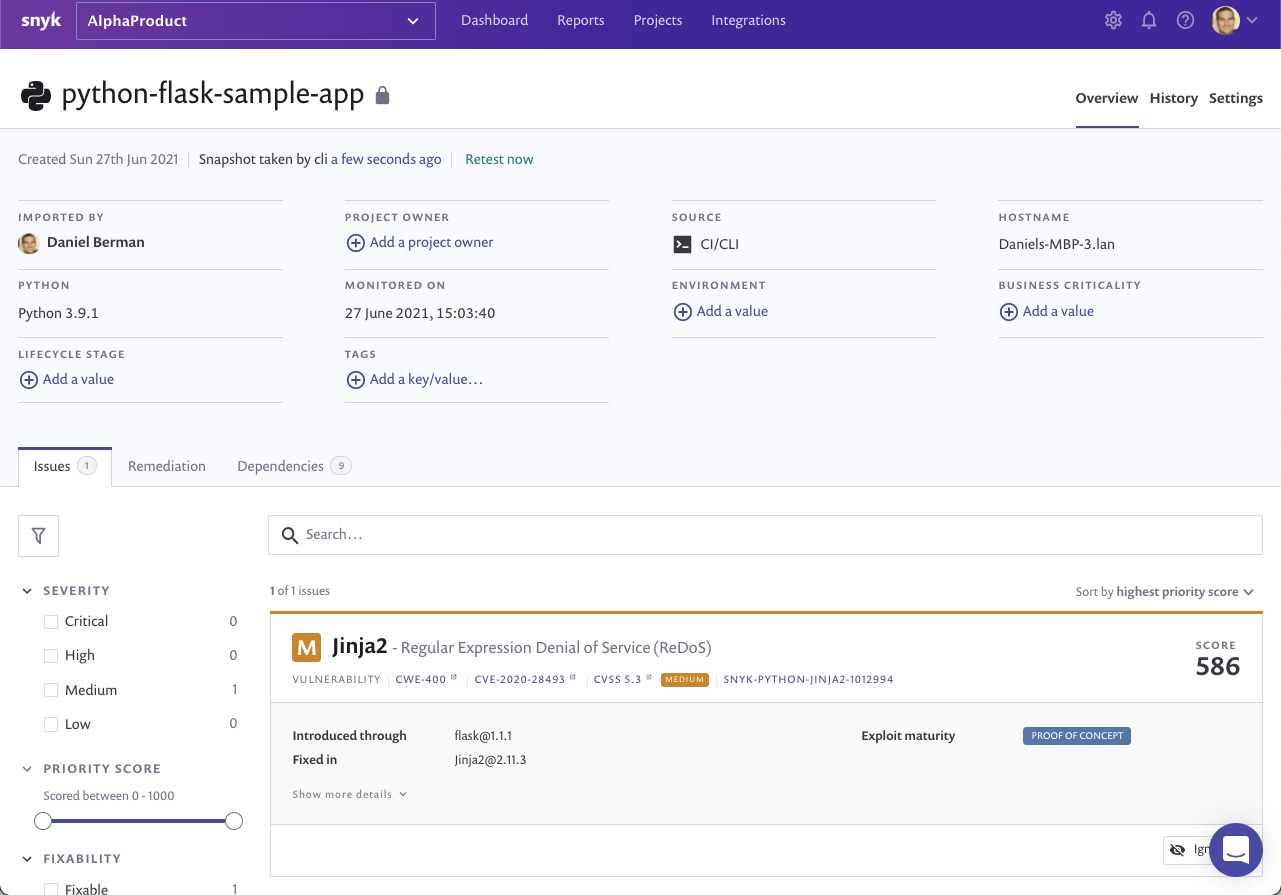
Task: Open Sort by highest priority score dropdown
Action: pos(1164,592)
